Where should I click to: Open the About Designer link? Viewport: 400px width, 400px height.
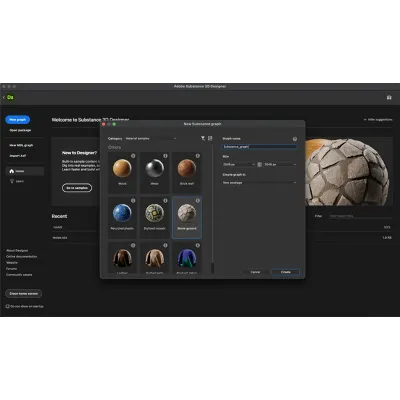pyautogui.click(x=17, y=250)
